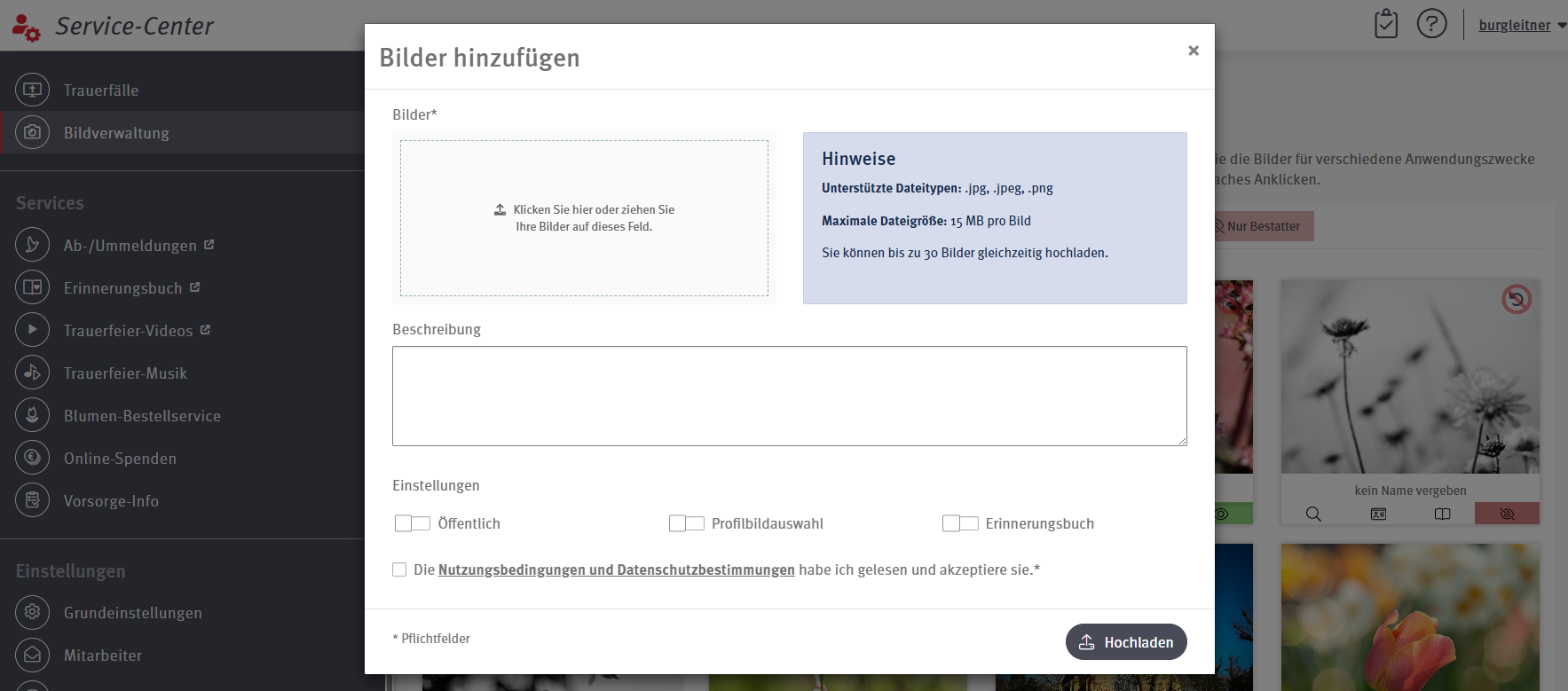Click into the Beschreibung text area
Viewport: 1568px width, 691px height.
click(790, 396)
